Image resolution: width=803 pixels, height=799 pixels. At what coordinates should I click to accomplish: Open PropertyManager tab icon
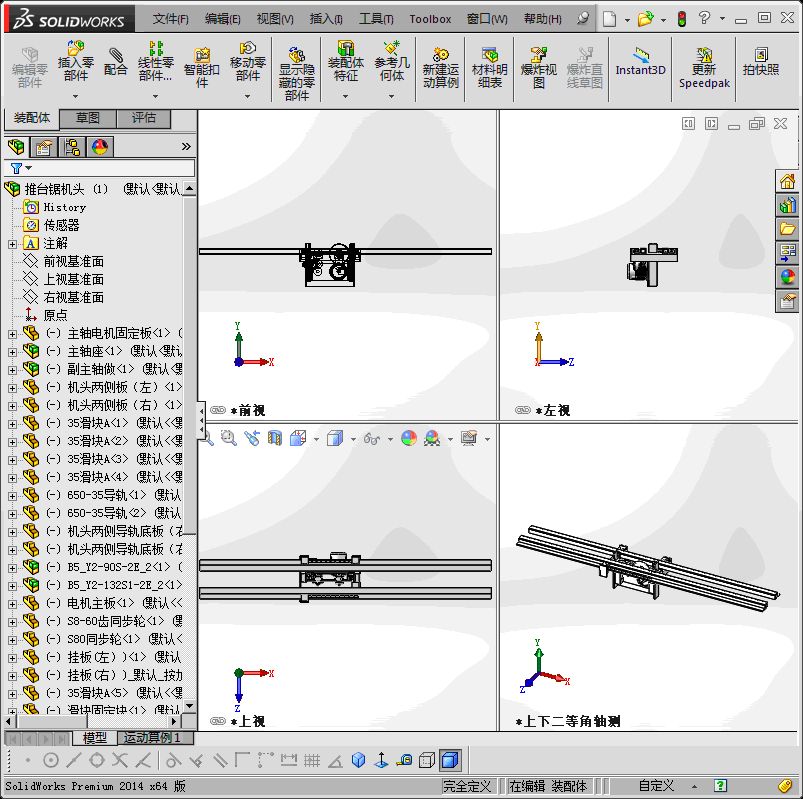44,148
